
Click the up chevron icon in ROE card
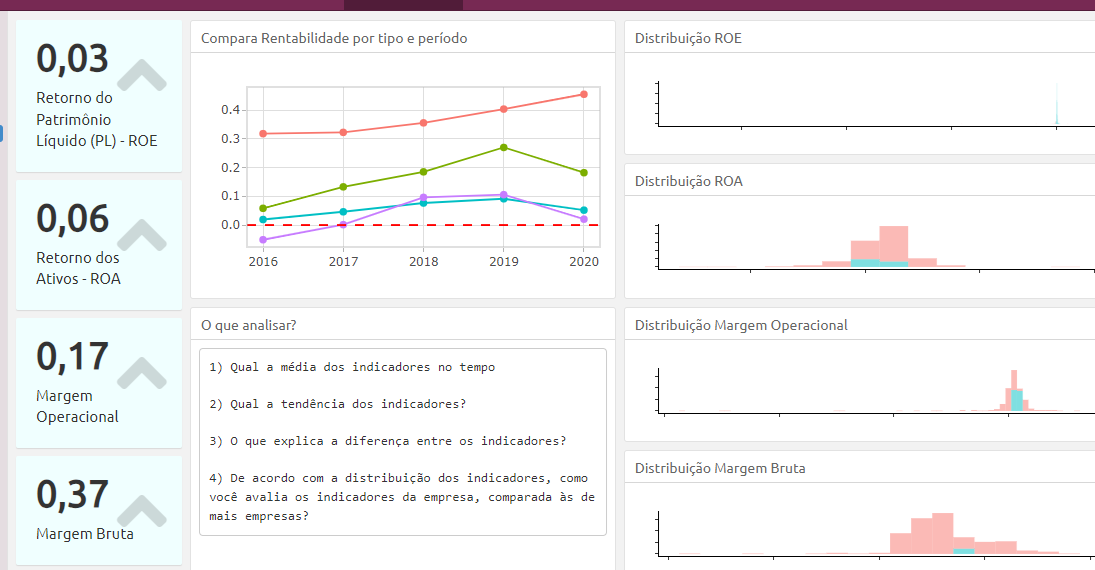pyautogui.click(x=142, y=75)
